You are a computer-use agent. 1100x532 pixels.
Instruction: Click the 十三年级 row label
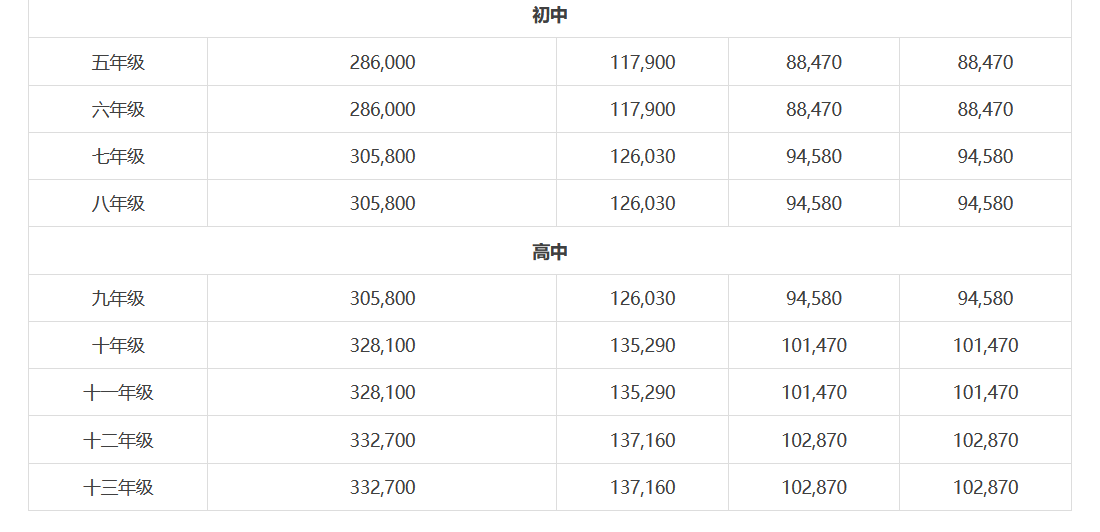pyautogui.click(x=118, y=487)
